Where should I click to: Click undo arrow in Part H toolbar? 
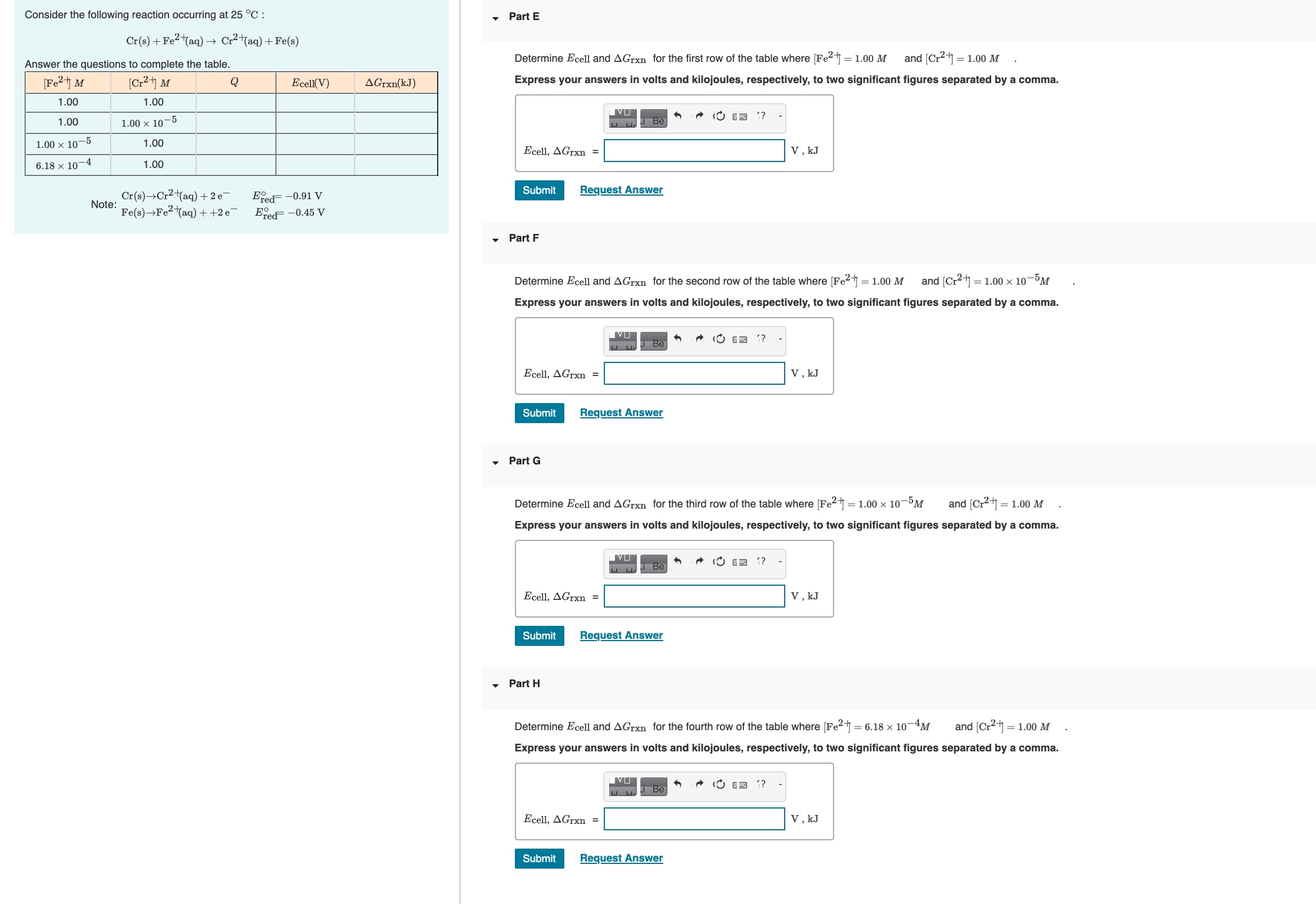pyautogui.click(x=677, y=784)
